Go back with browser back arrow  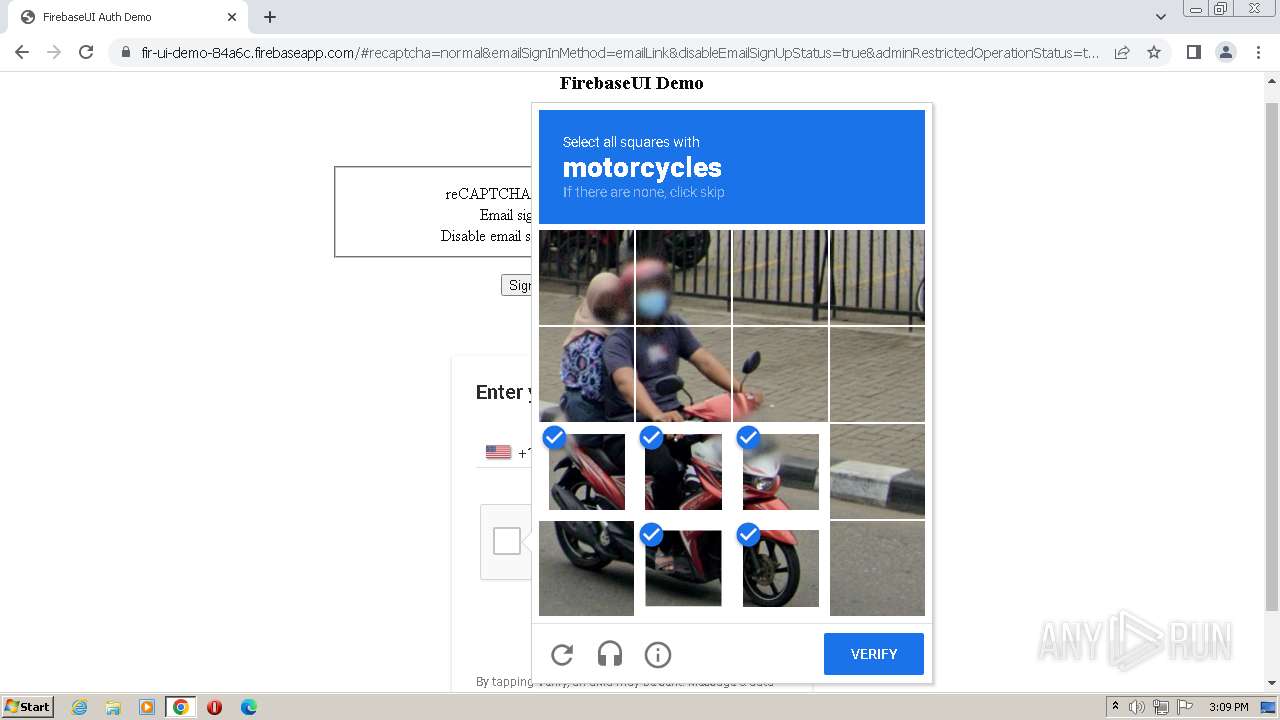[x=22, y=52]
